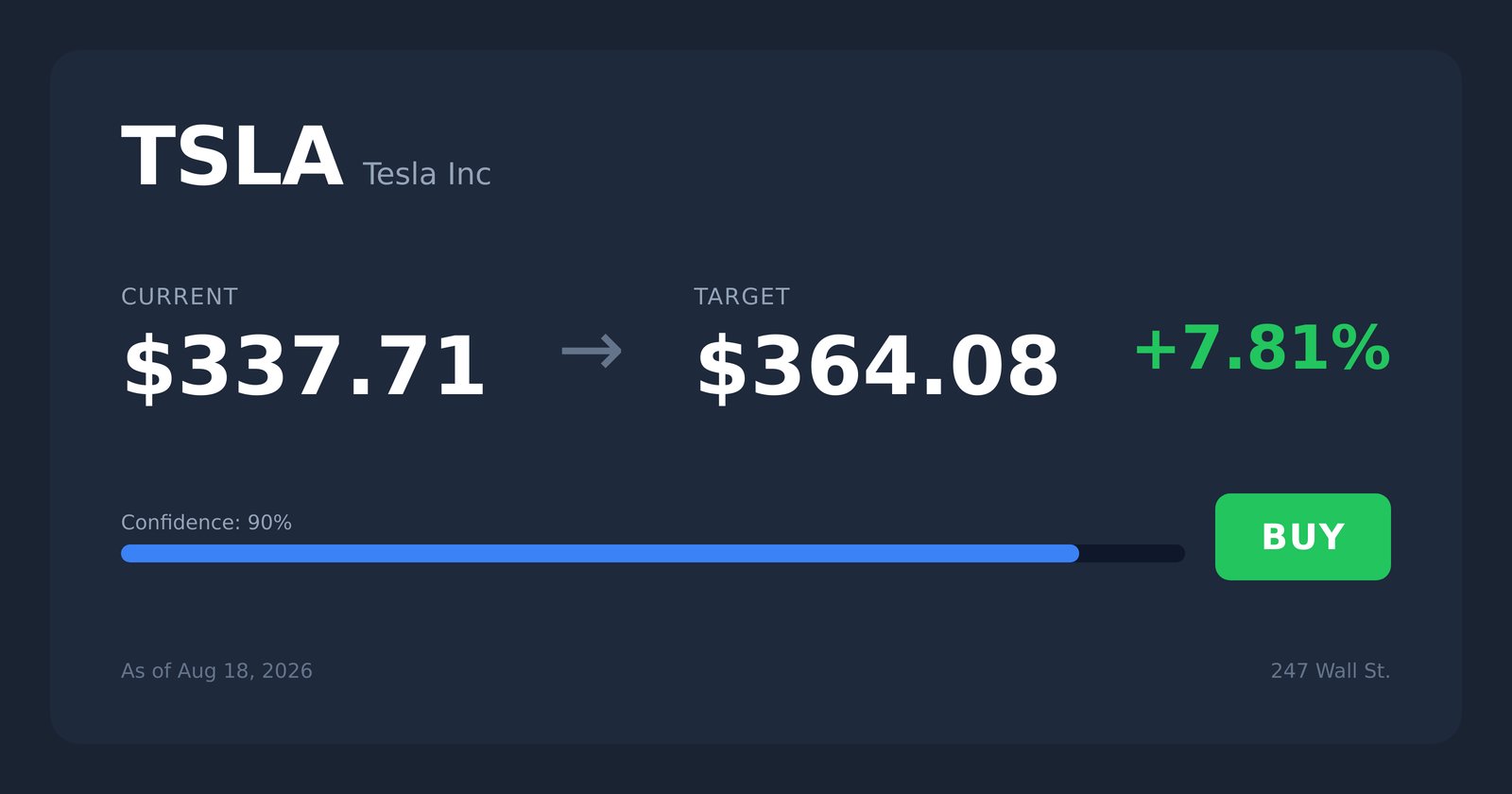Click the current price $337.71
Image resolution: width=1512 pixels, height=794 pixels.
303,367
